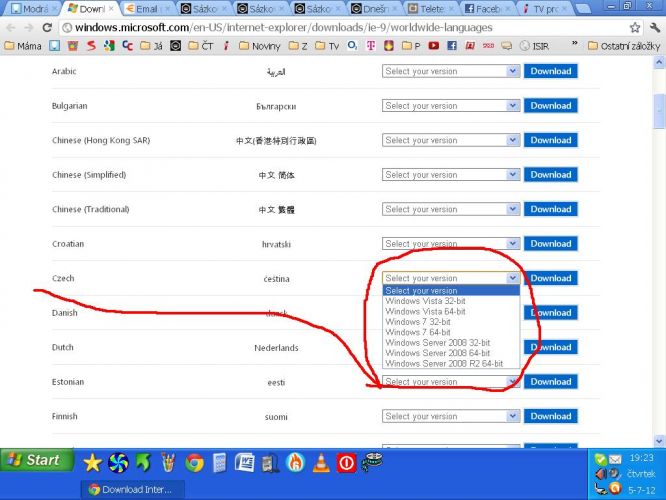
Task: Open the Chrome wrench settings menu
Action: (x=655, y=28)
